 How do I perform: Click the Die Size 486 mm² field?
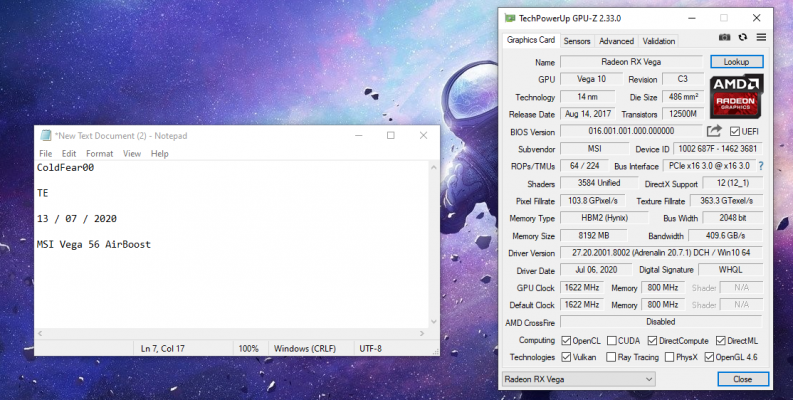(x=683, y=97)
